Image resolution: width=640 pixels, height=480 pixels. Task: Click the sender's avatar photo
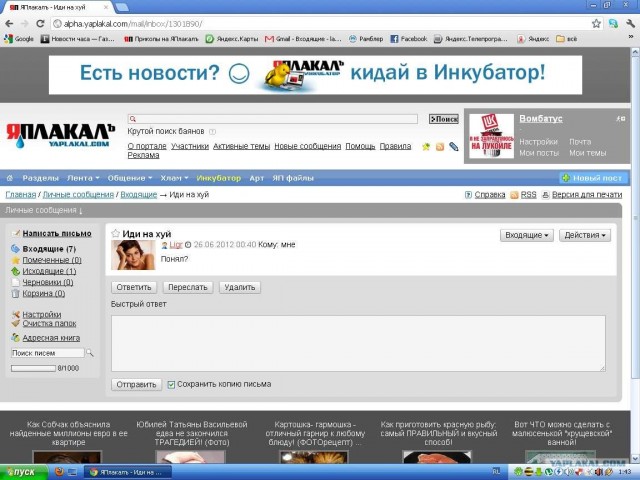click(133, 255)
